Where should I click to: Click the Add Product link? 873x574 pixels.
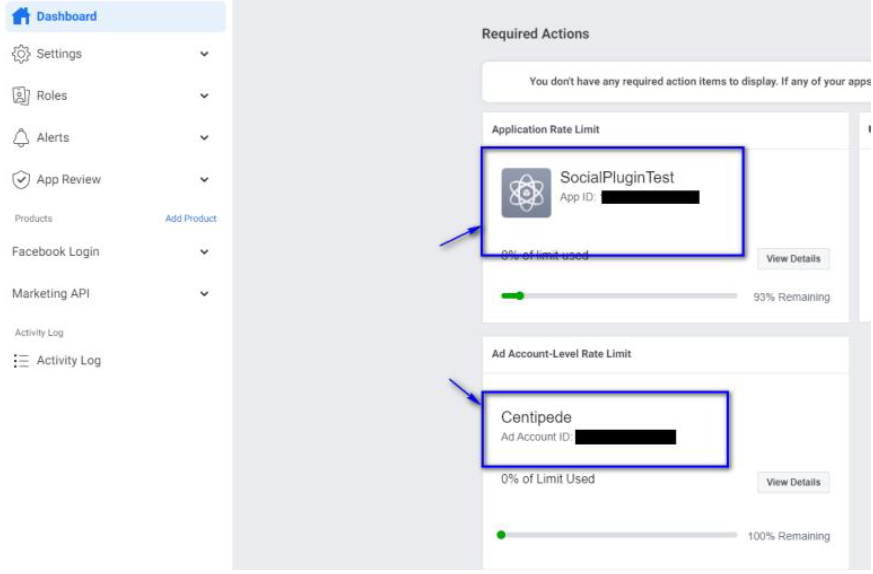(190, 219)
